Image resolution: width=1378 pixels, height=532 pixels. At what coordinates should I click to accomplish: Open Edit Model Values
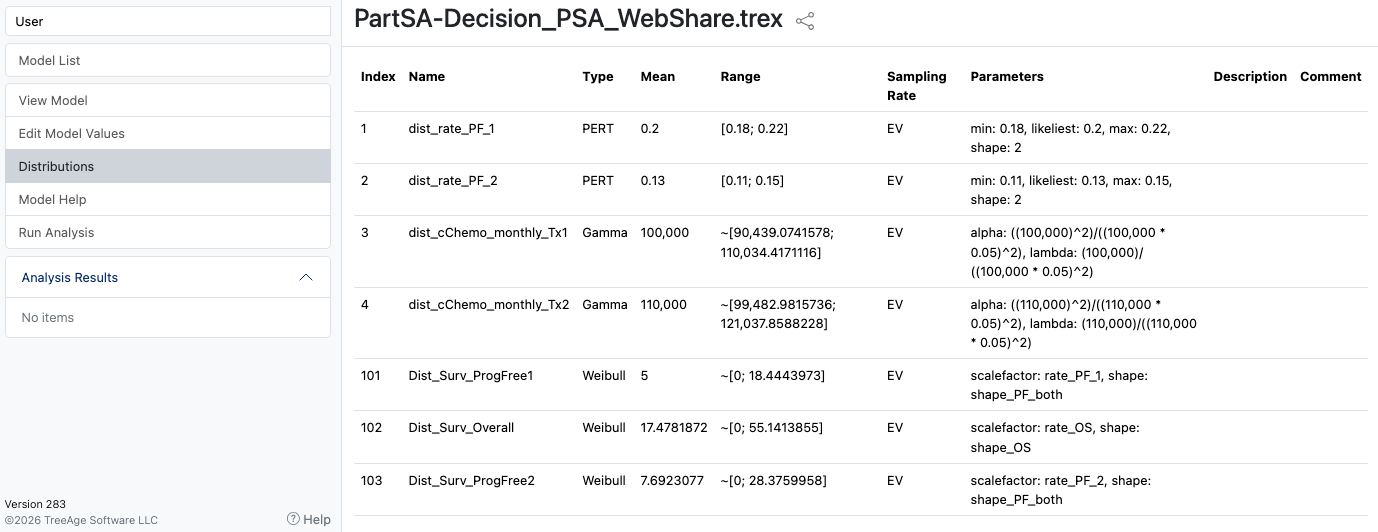168,133
